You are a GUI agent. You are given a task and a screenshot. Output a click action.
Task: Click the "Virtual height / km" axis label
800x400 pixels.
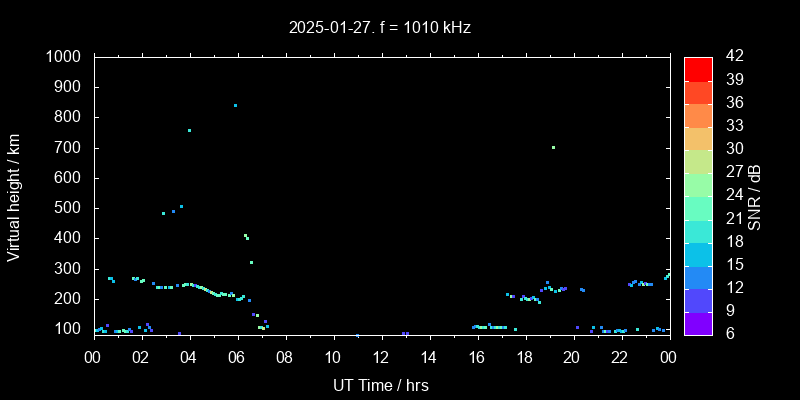pos(14,196)
